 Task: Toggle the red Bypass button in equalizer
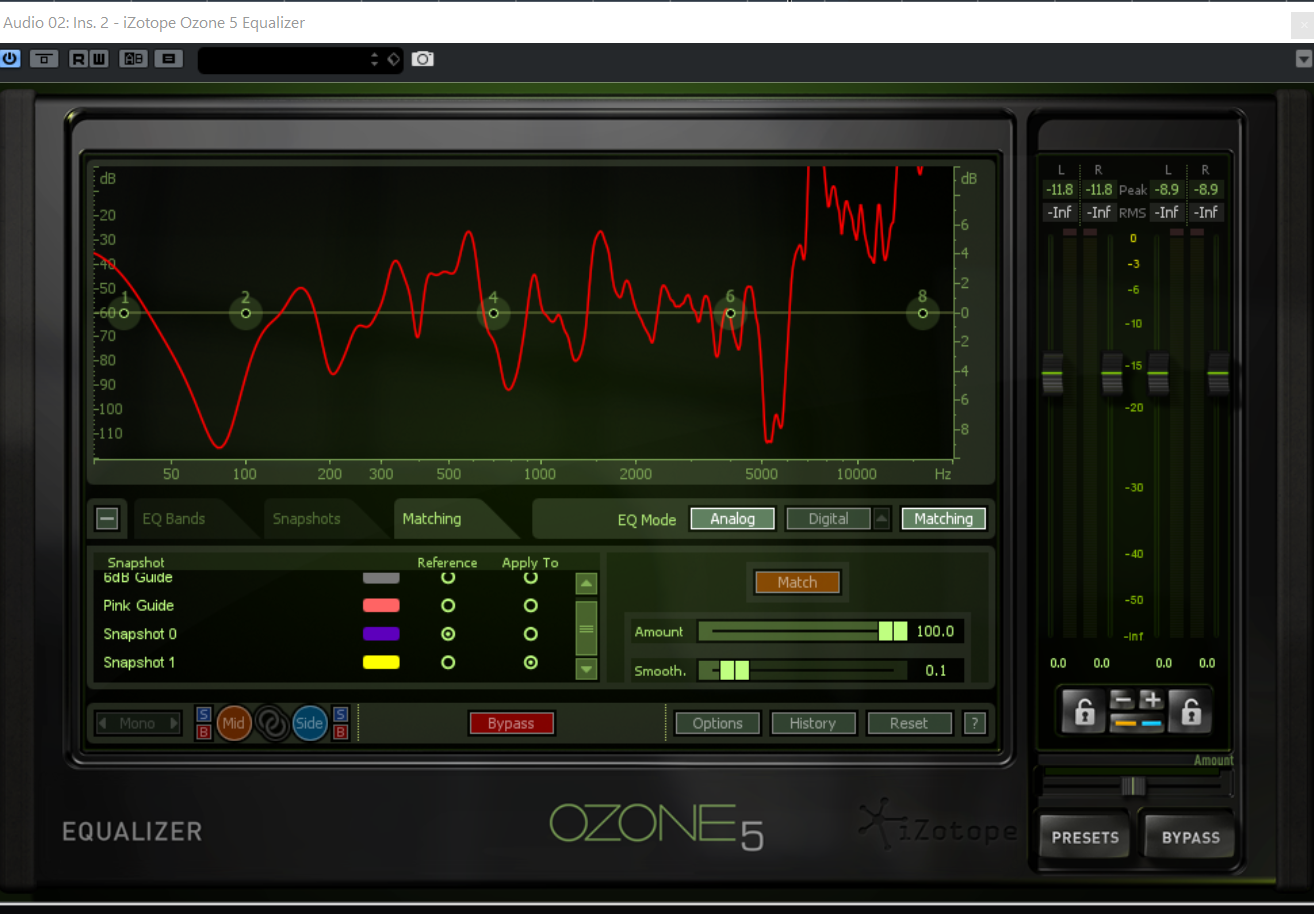pyautogui.click(x=511, y=723)
